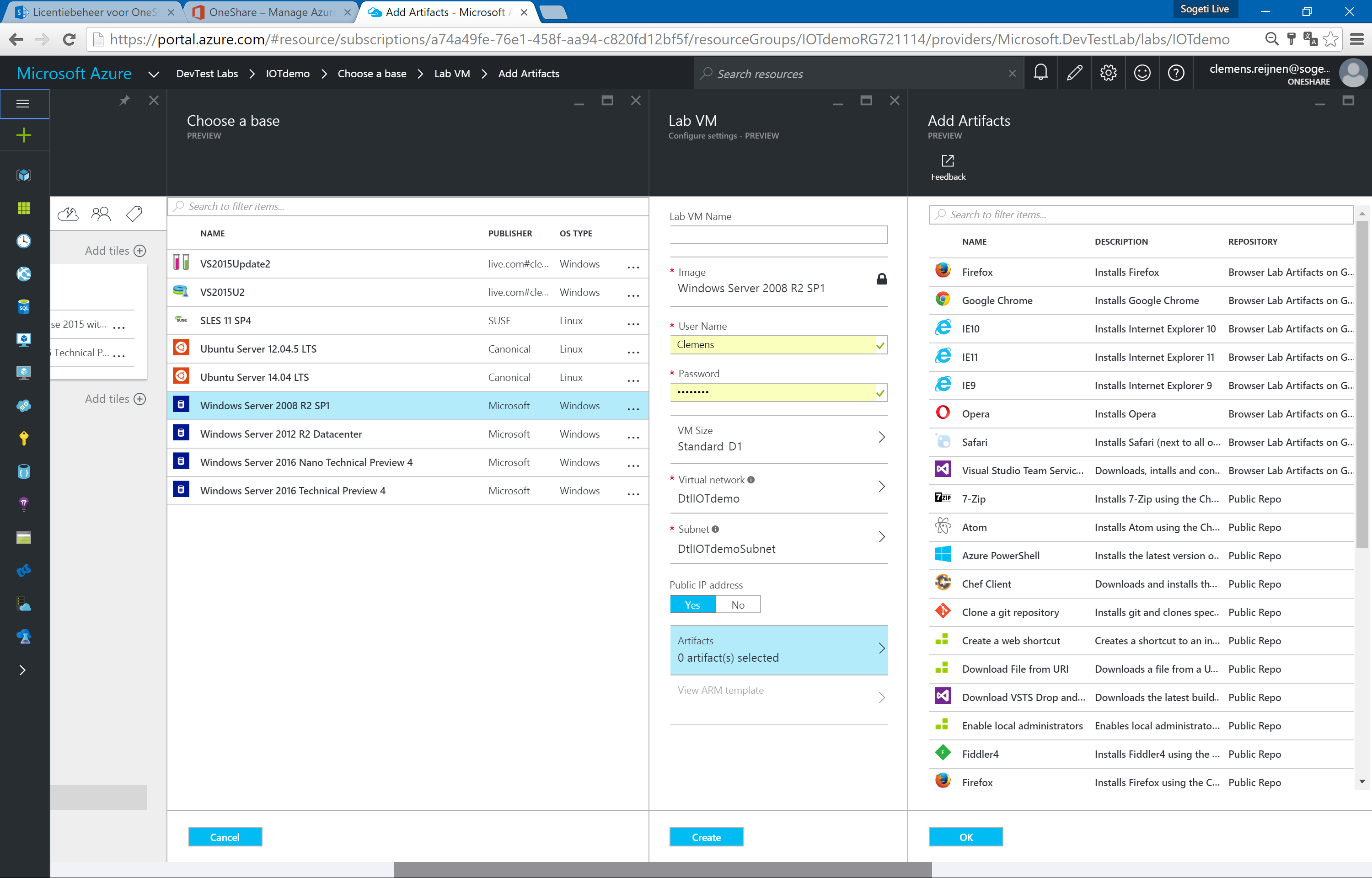
Task: Open Artifacts 0 artifact(s) selected
Action: tap(779, 650)
